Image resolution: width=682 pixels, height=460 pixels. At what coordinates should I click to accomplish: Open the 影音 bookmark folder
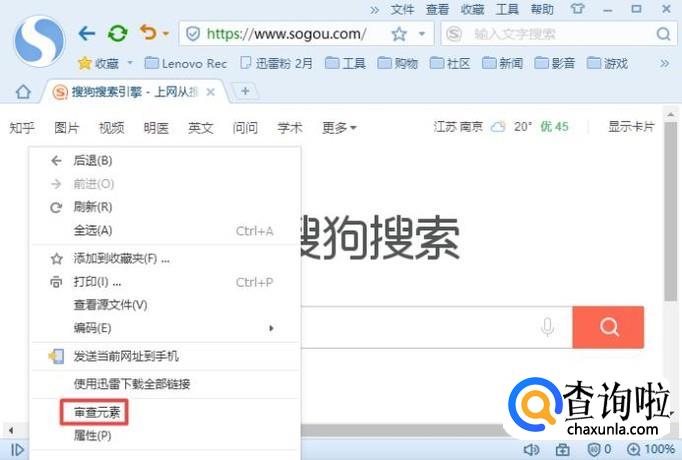tap(555, 63)
